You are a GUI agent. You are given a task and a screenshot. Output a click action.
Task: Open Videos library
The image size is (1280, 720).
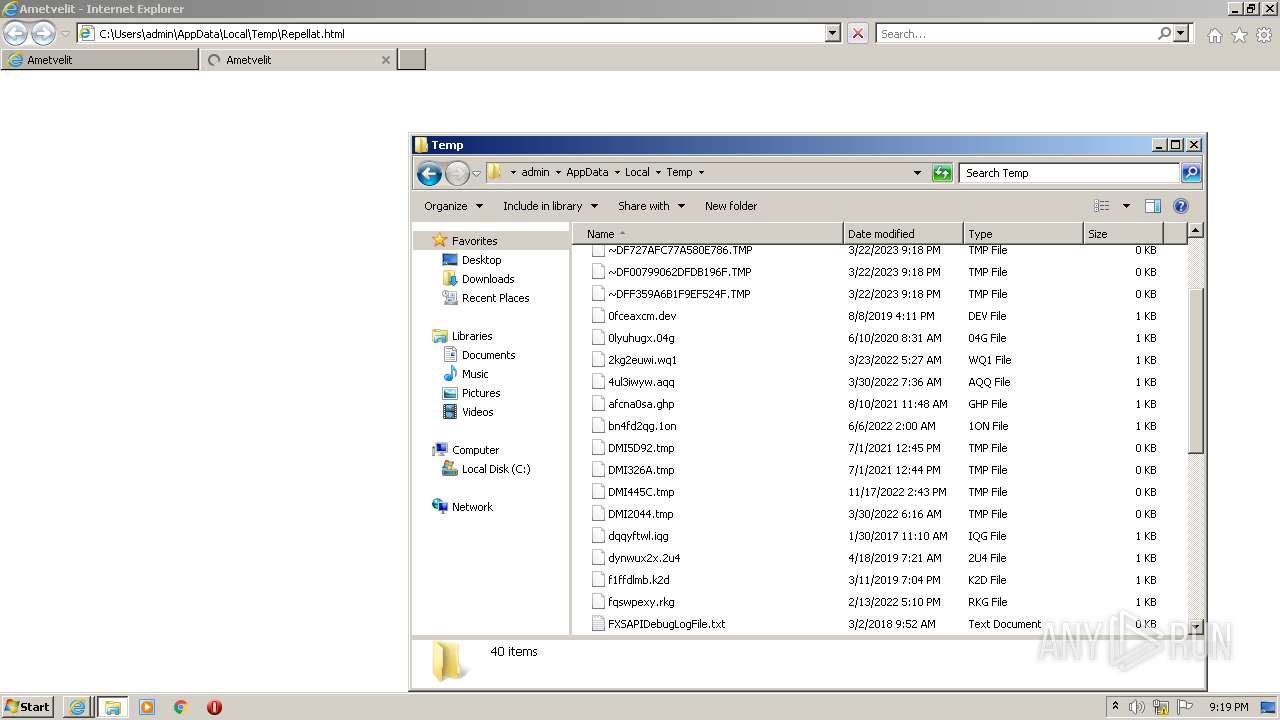point(477,412)
